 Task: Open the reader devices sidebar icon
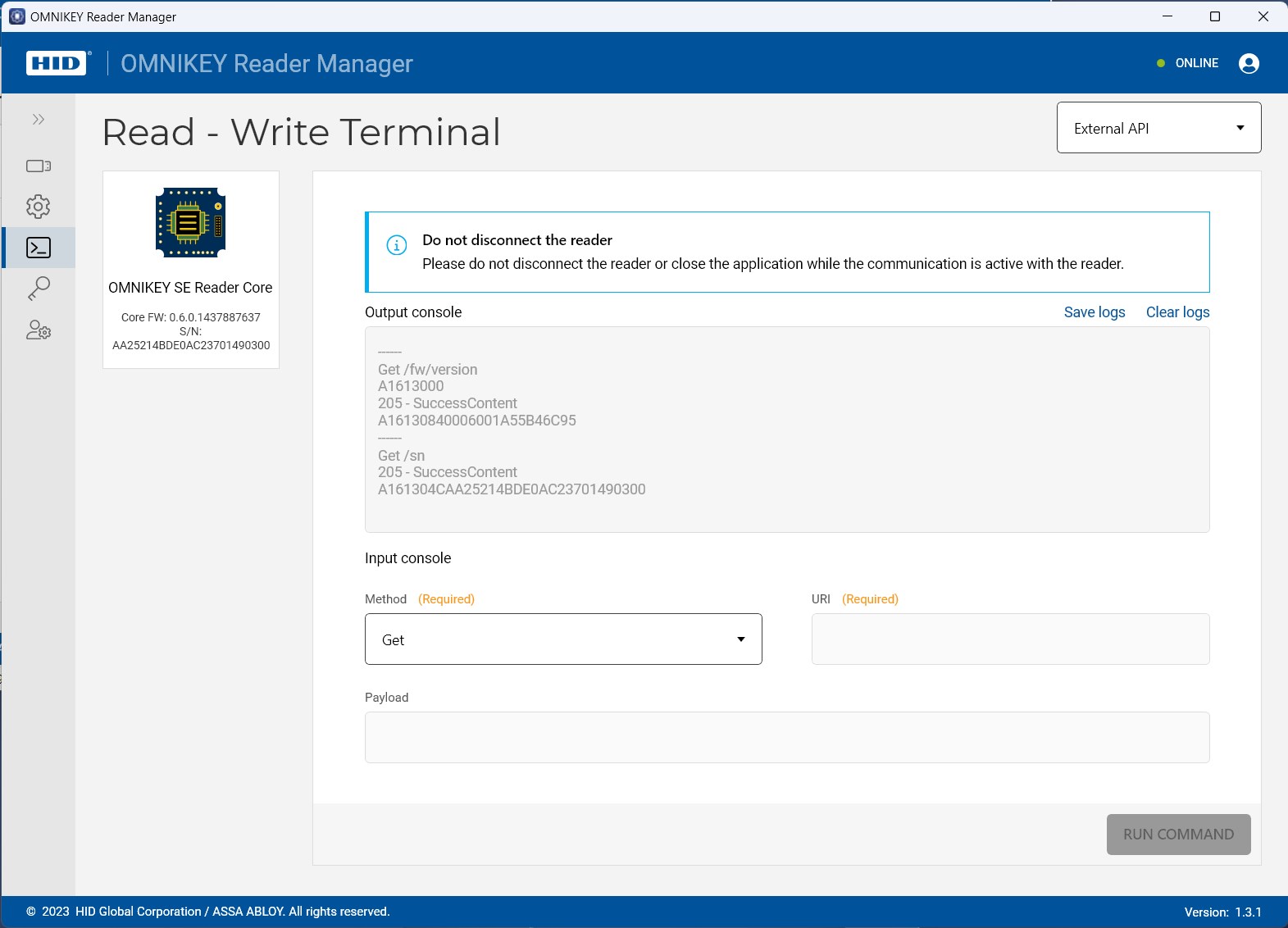click(39, 166)
